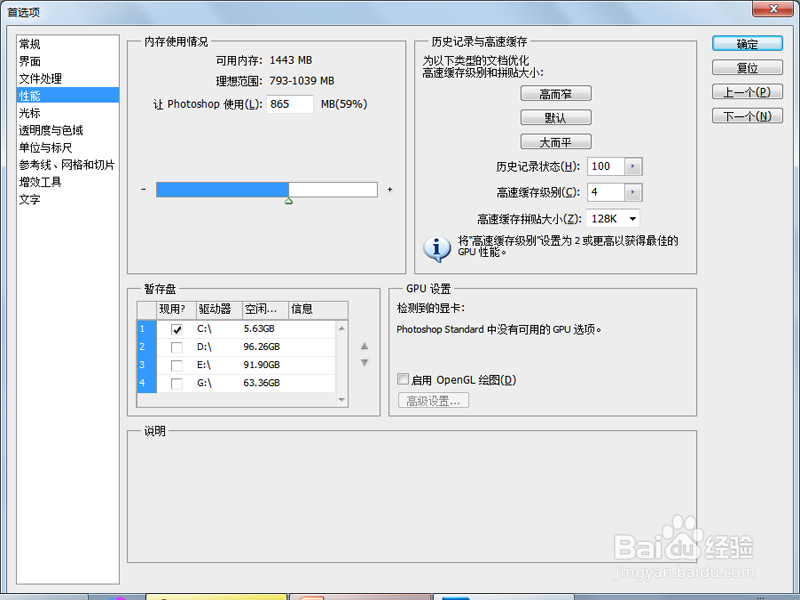Uncheck C:\ scratch disk checkbox

(177, 330)
